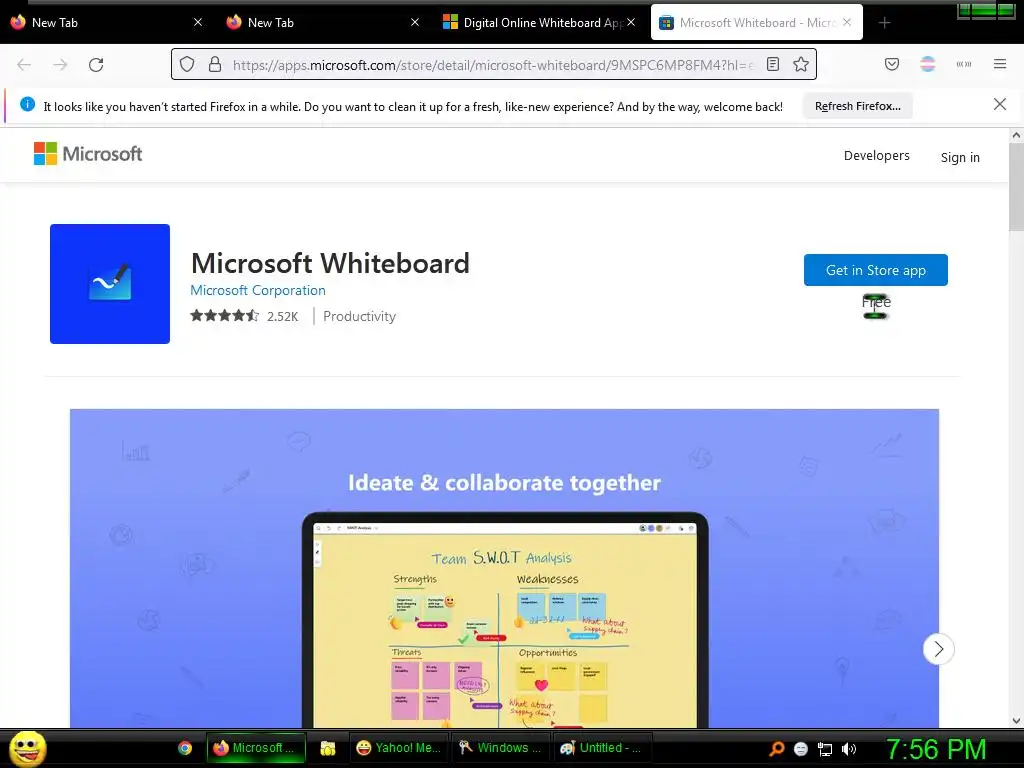This screenshot has width=1024, height=768.
Task: Switch to Untitled Paint taskbar button
Action: (x=601, y=748)
